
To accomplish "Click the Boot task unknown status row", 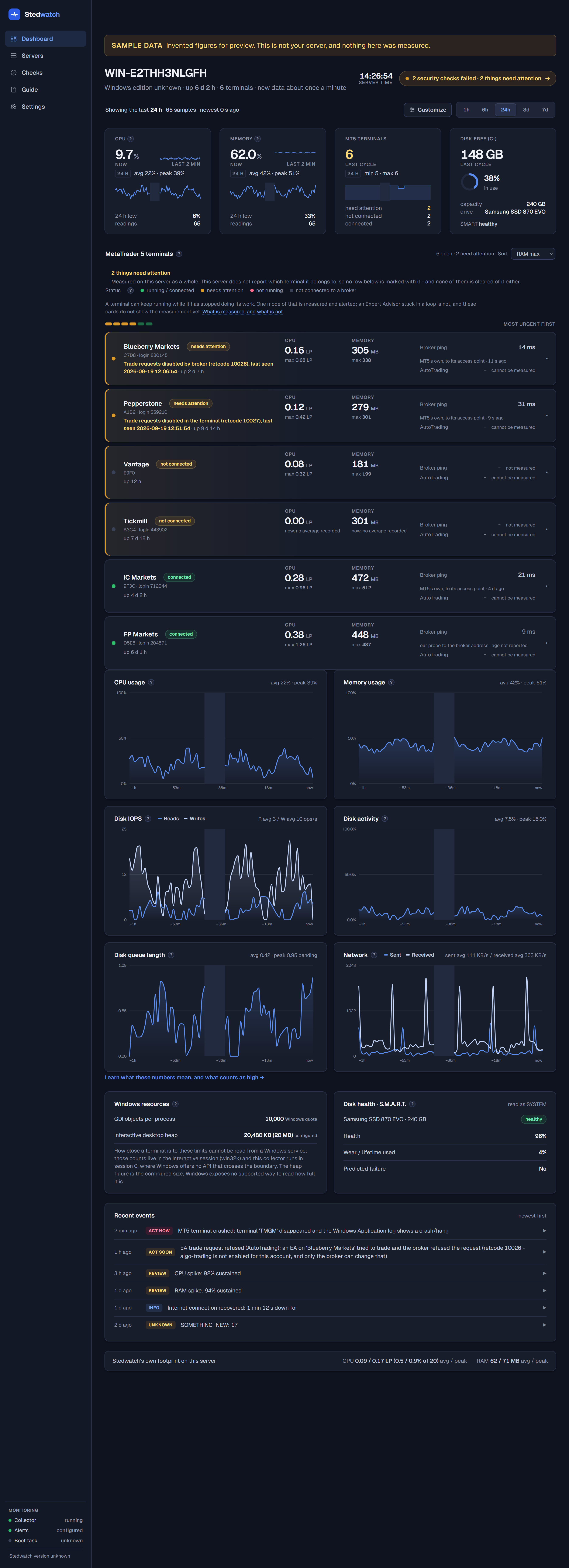I will pos(46,1541).
